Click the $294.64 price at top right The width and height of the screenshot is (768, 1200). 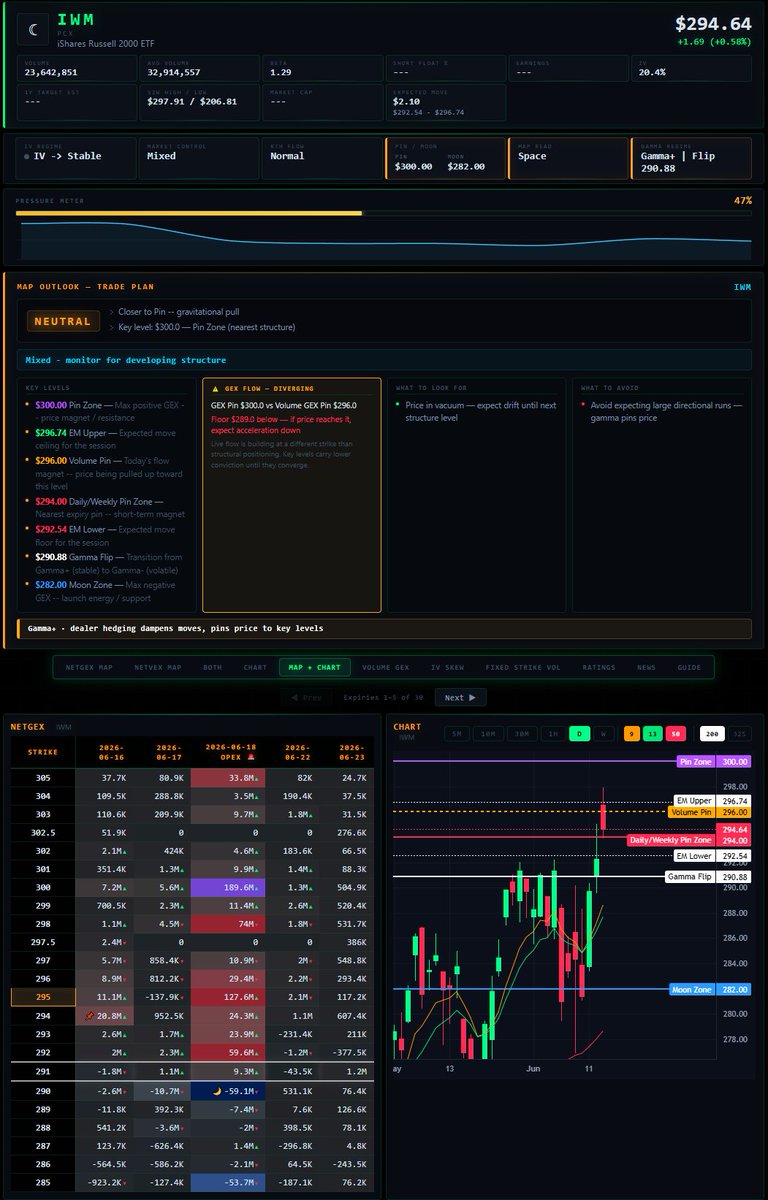pyautogui.click(x=713, y=24)
